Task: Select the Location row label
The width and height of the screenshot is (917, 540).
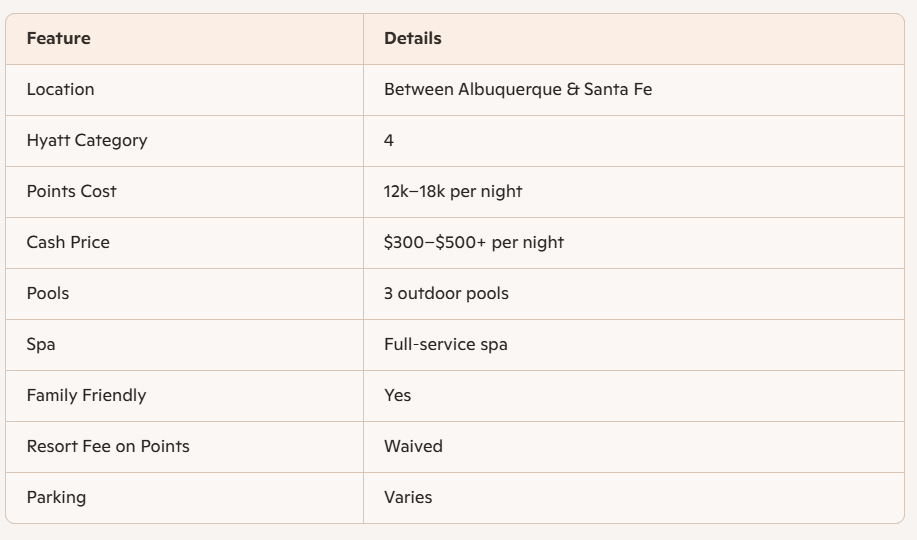Action: [x=60, y=89]
